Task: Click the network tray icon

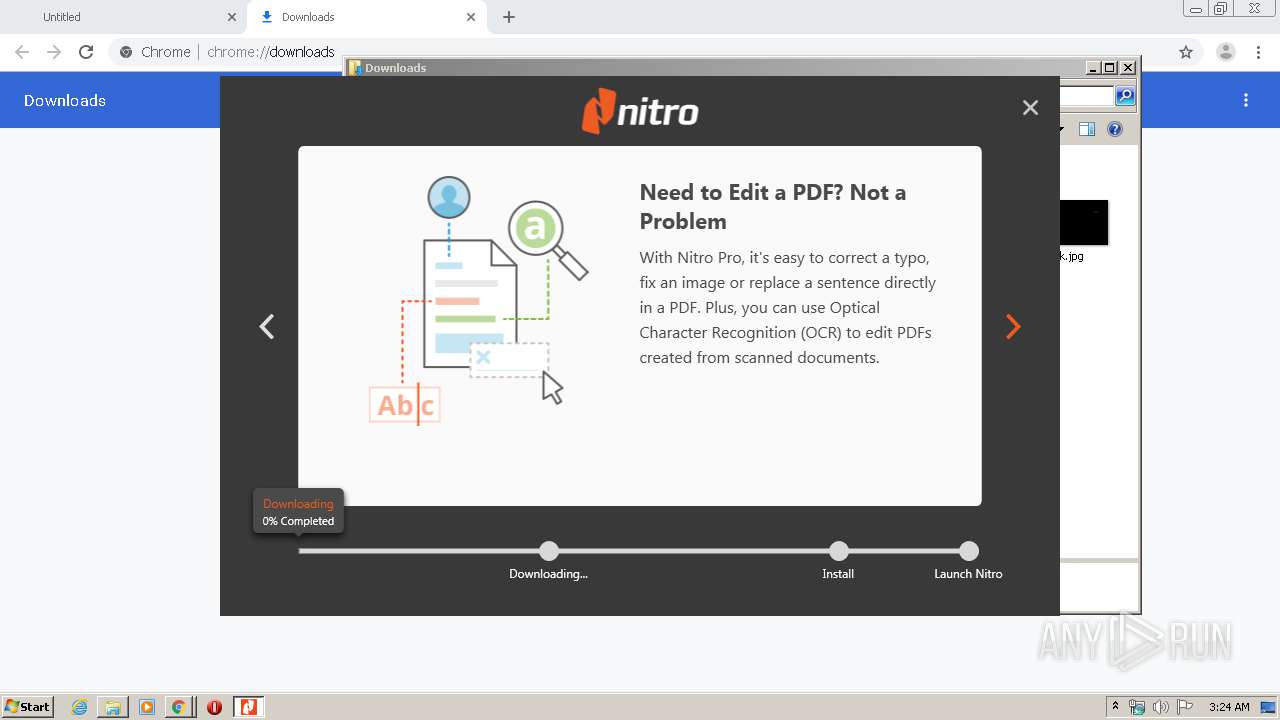Action: (1137, 707)
